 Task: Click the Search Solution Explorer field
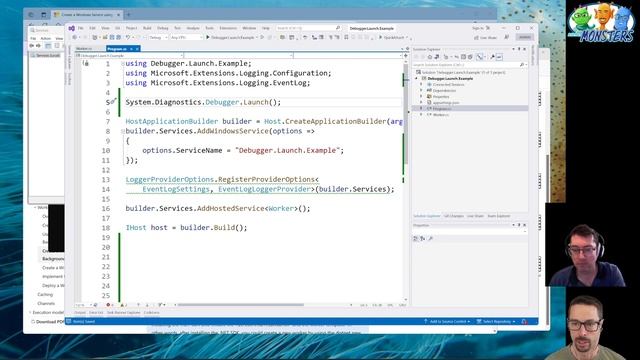point(469,65)
